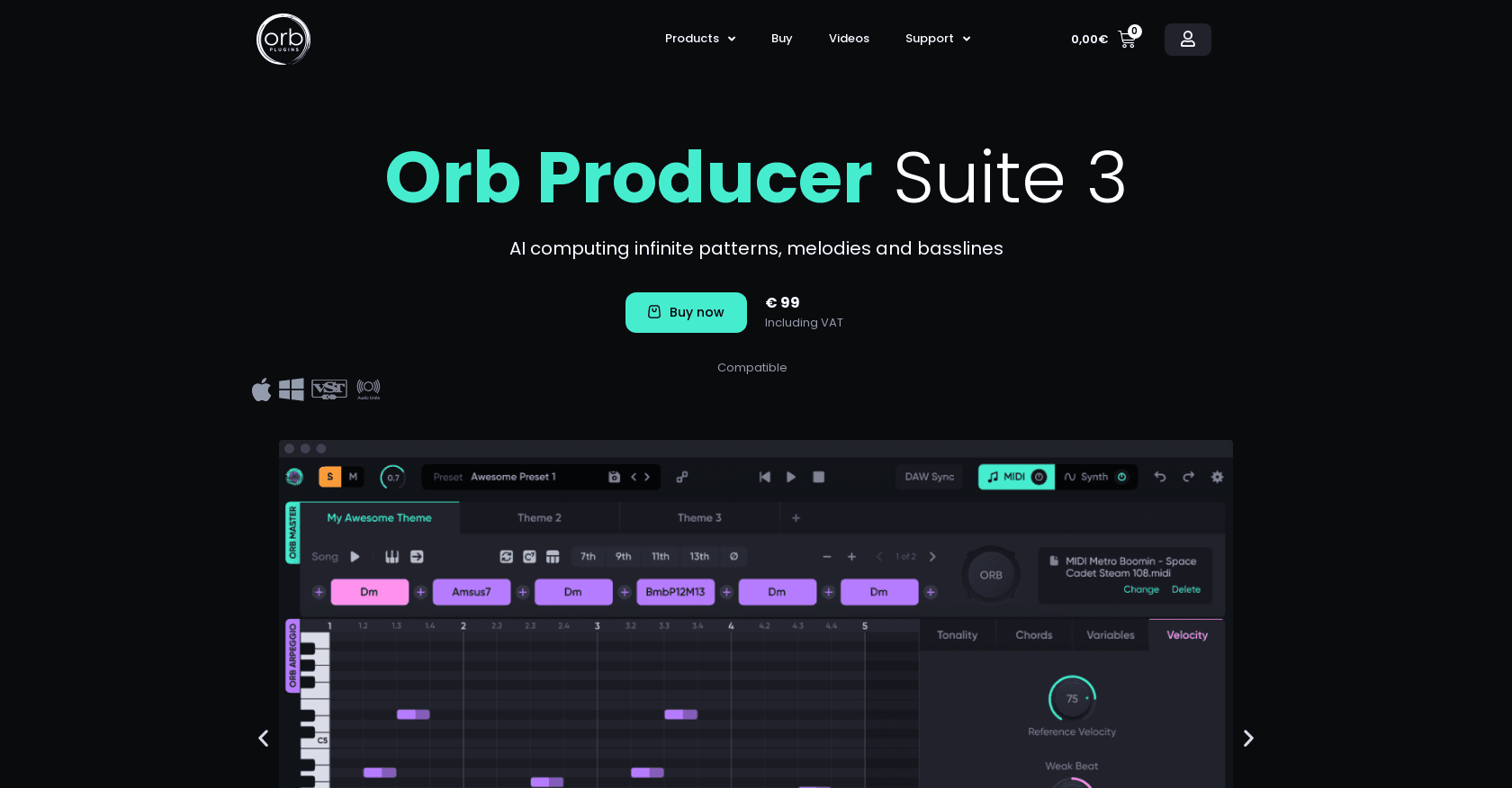Image resolution: width=1512 pixels, height=788 pixels.
Task: Toggle DAW Sync button
Action: pyautogui.click(x=930, y=477)
